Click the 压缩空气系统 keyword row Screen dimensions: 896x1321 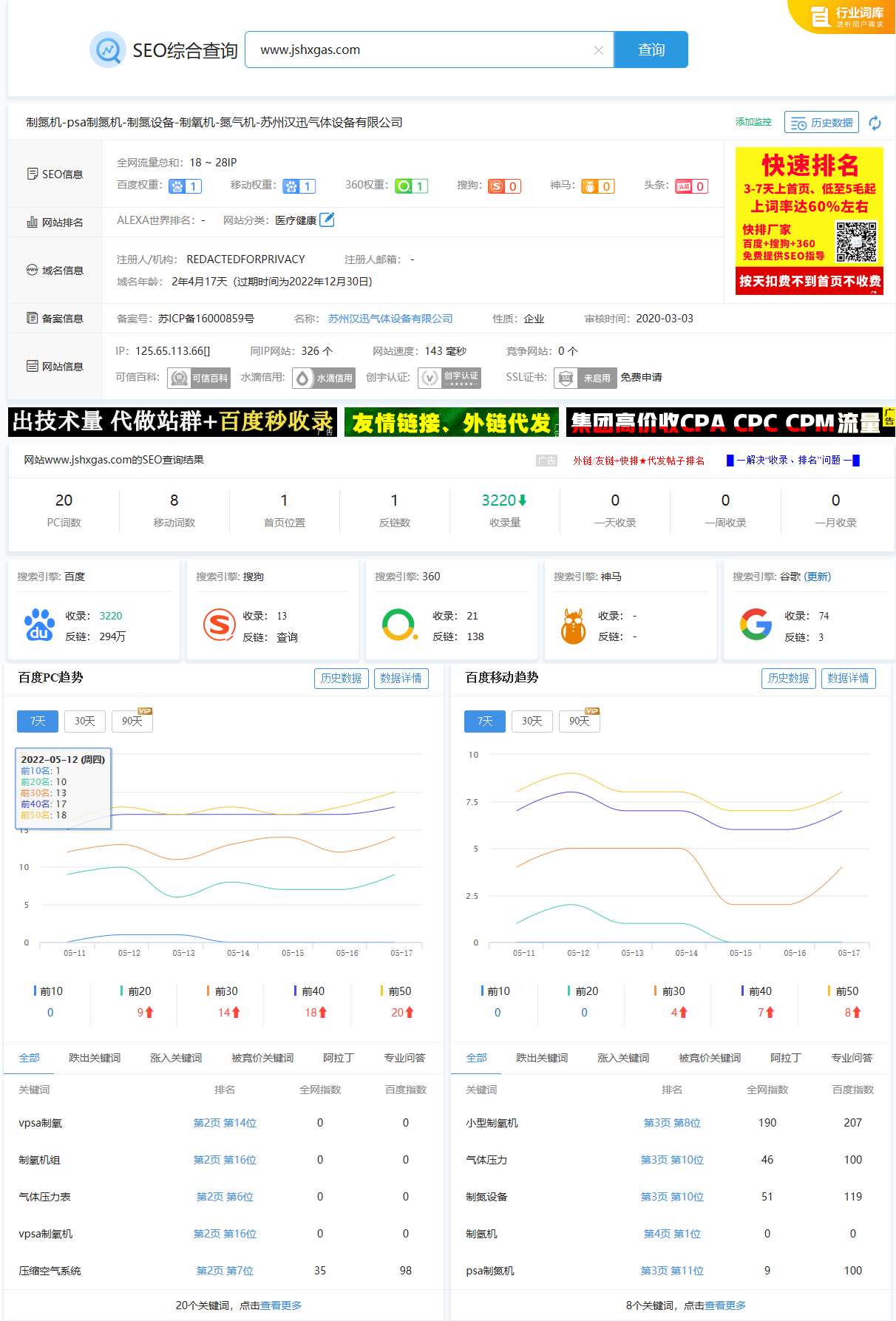pyautogui.click(x=223, y=1271)
